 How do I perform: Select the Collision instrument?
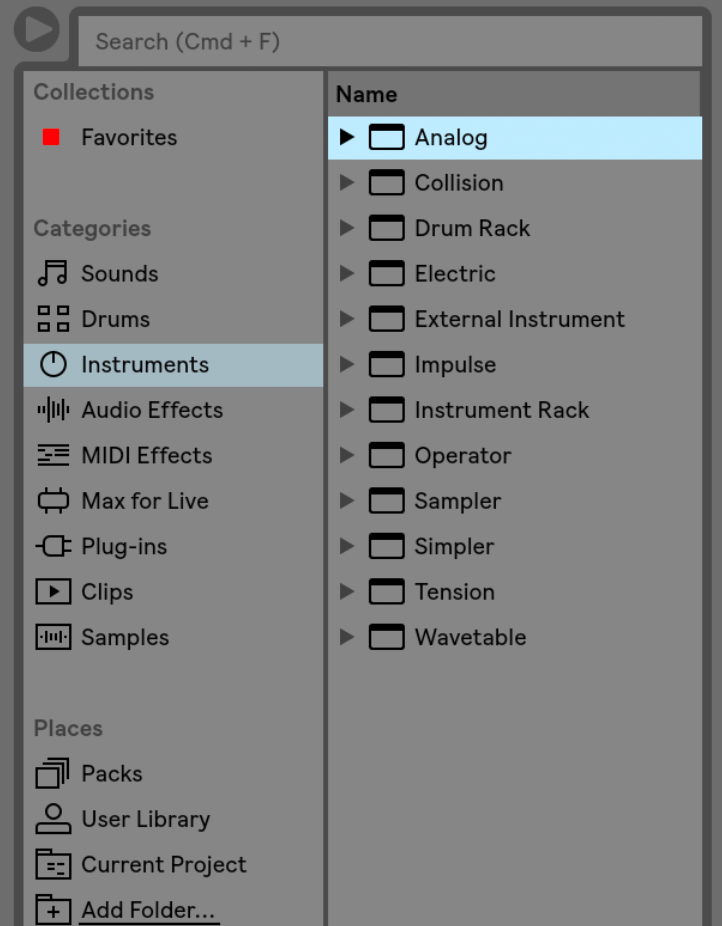point(459,182)
